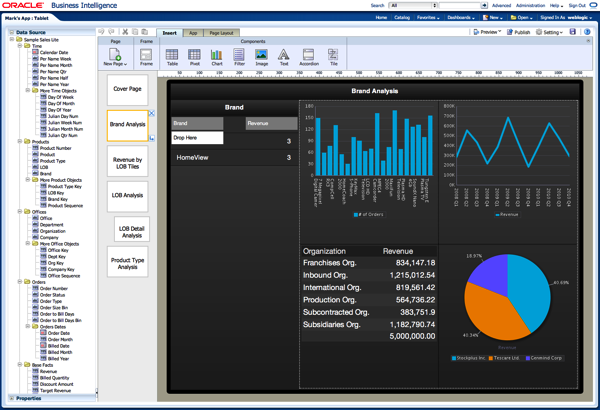This screenshot has height=410, width=600.
Task: Click the Redo arrow icon
Action: 111,32
